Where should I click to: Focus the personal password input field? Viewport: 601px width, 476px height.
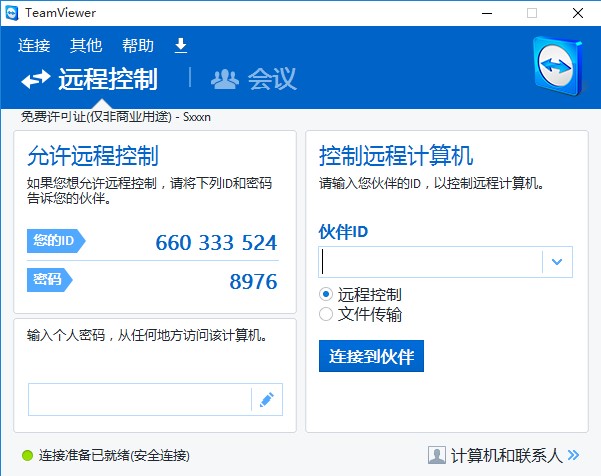pyautogui.click(x=140, y=399)
